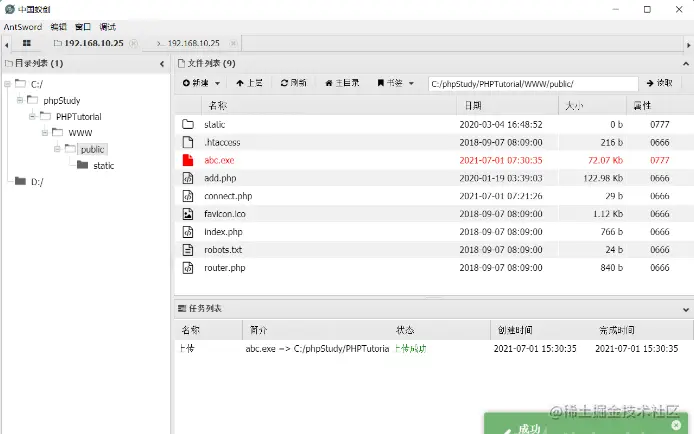
Task: Click the 目录列表 panel title icon
Action: 8,64
